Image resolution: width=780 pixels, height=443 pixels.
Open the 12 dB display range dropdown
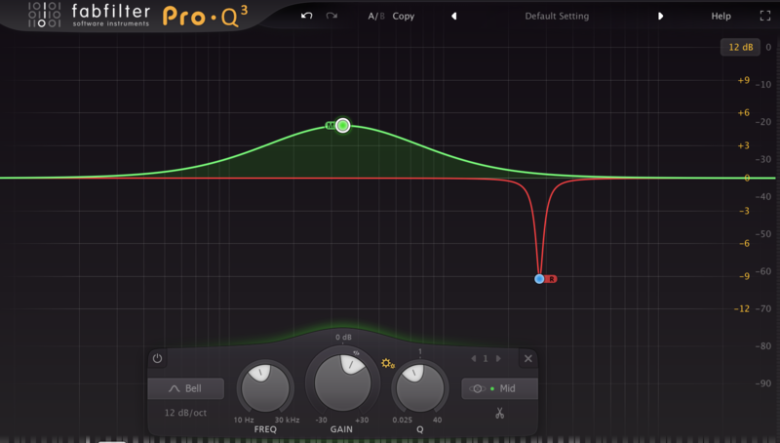point(740,47)
